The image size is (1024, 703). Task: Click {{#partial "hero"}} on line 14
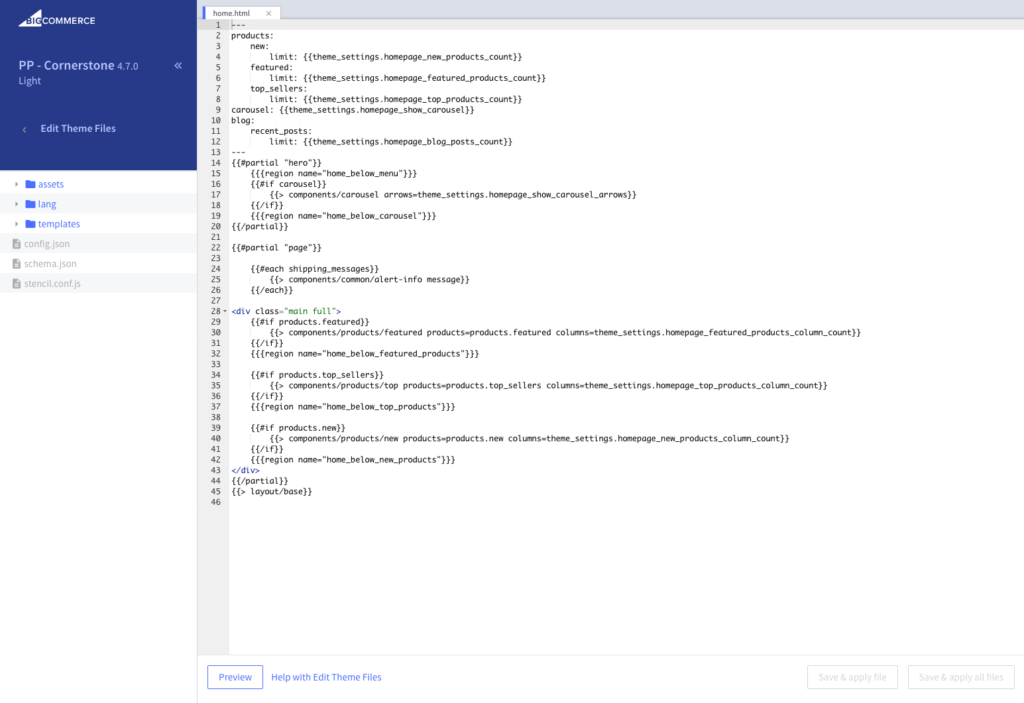pos(276,163)
